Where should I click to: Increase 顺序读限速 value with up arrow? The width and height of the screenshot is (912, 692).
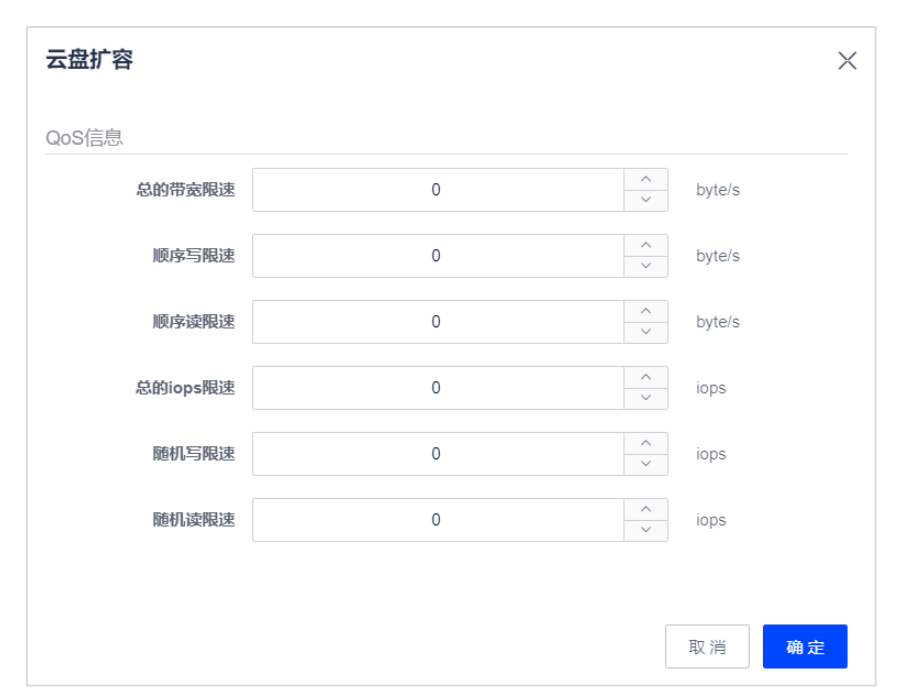(x=646, y=312)
